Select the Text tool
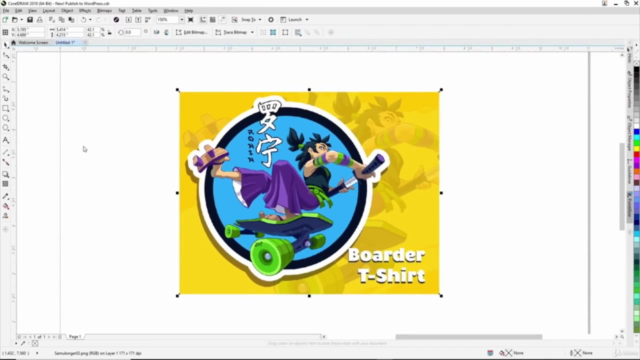 (x=6, y=140)
